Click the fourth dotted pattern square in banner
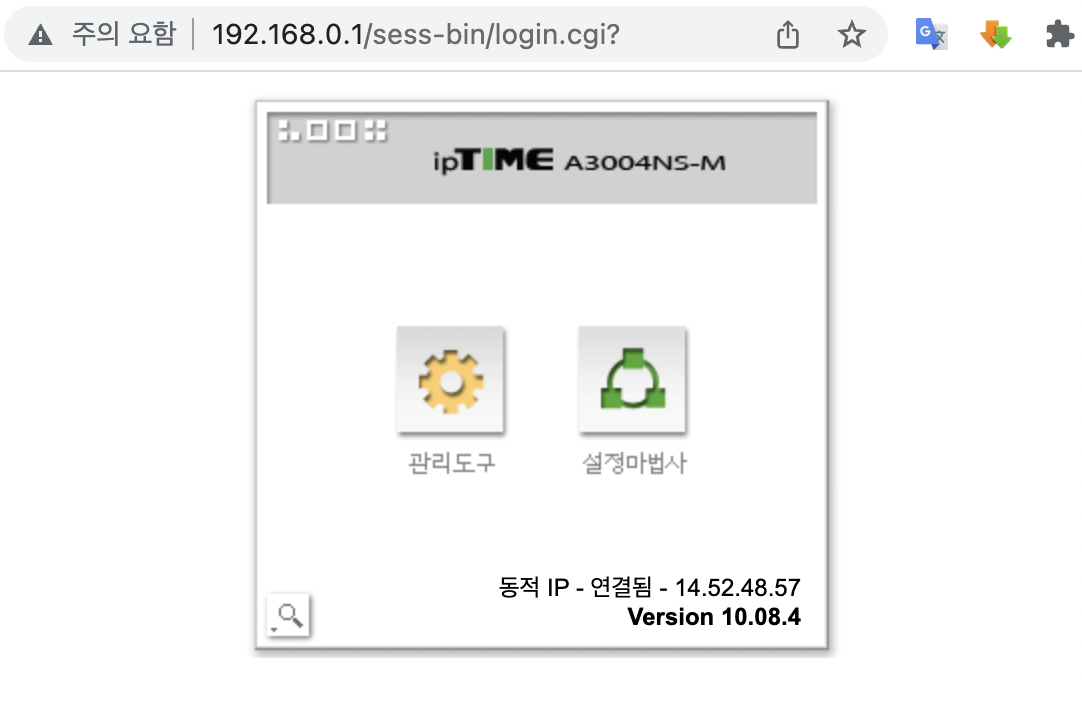 coord(375,130)
